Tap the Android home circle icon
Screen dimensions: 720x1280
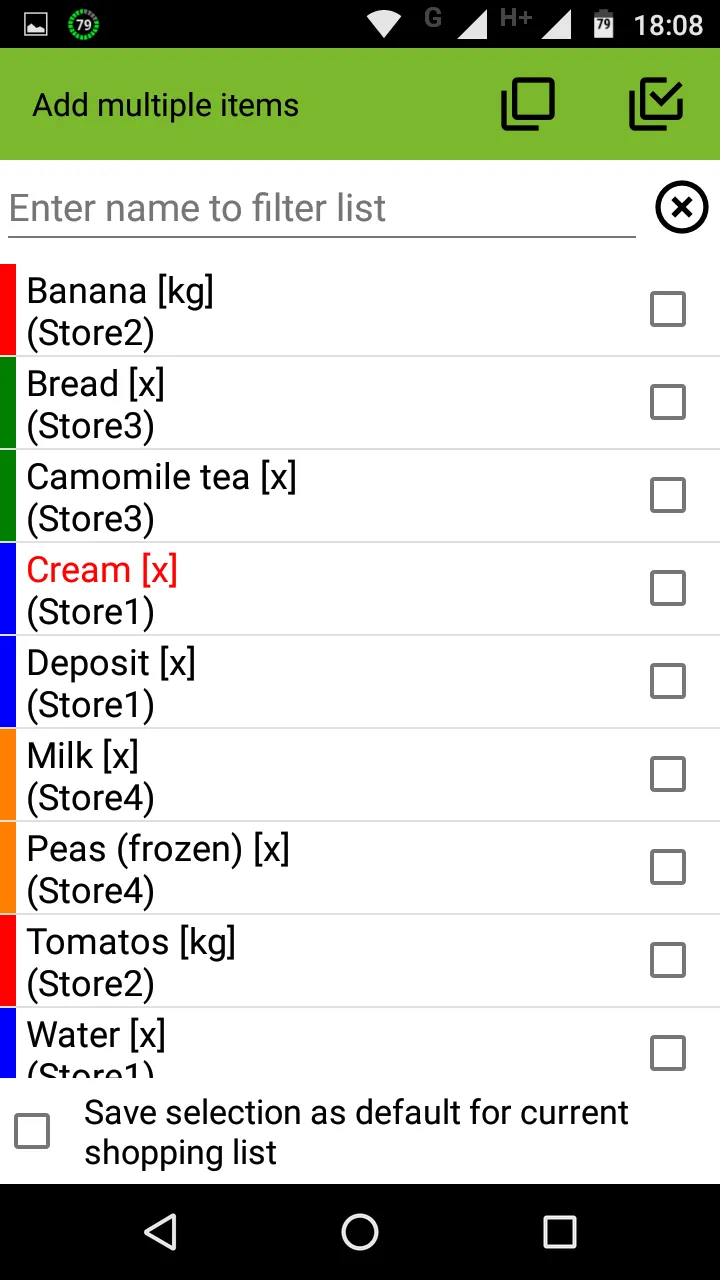pos(360,1232)
